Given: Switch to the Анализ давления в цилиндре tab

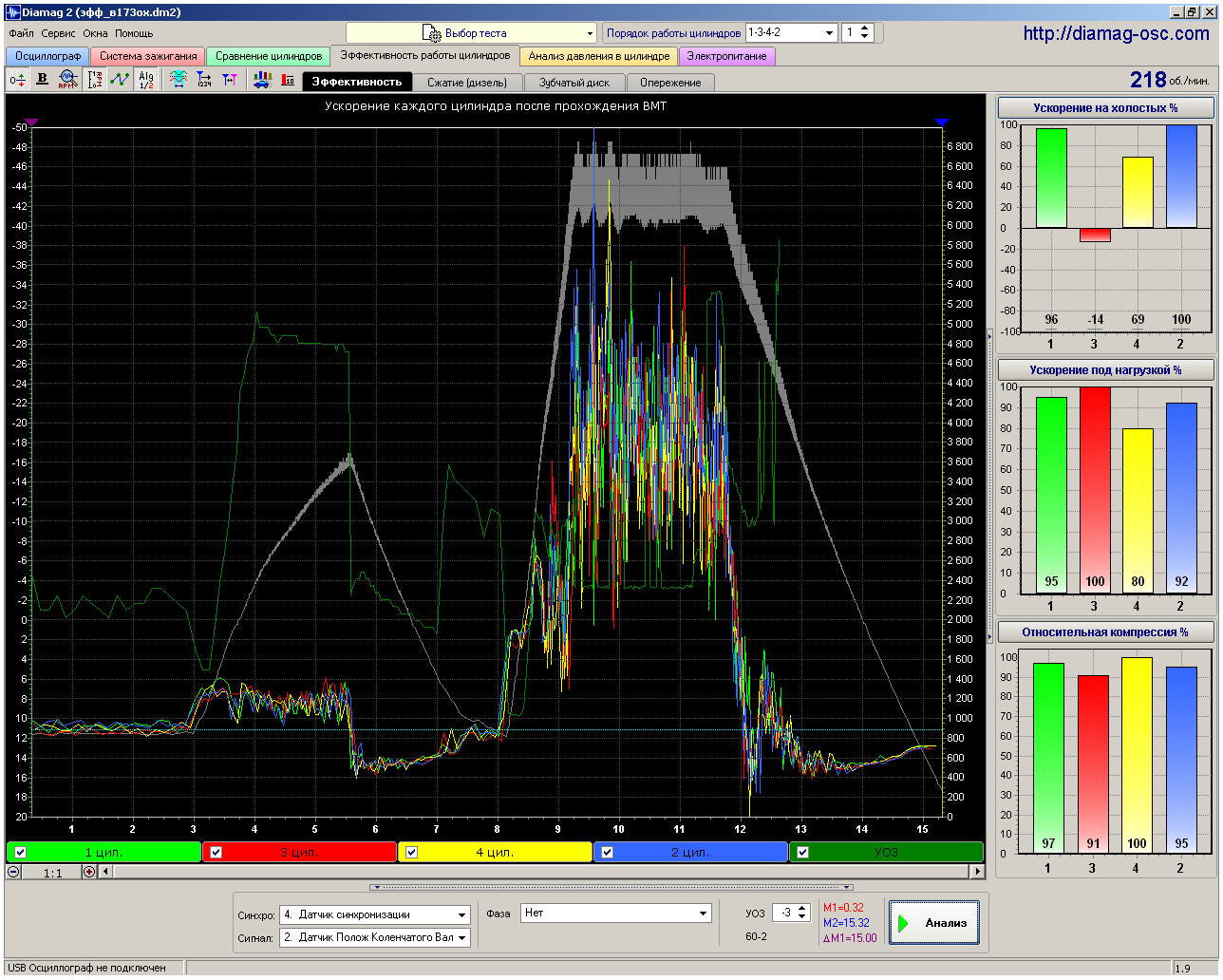Looking at the screenshot, I should [x=599, y=57].
